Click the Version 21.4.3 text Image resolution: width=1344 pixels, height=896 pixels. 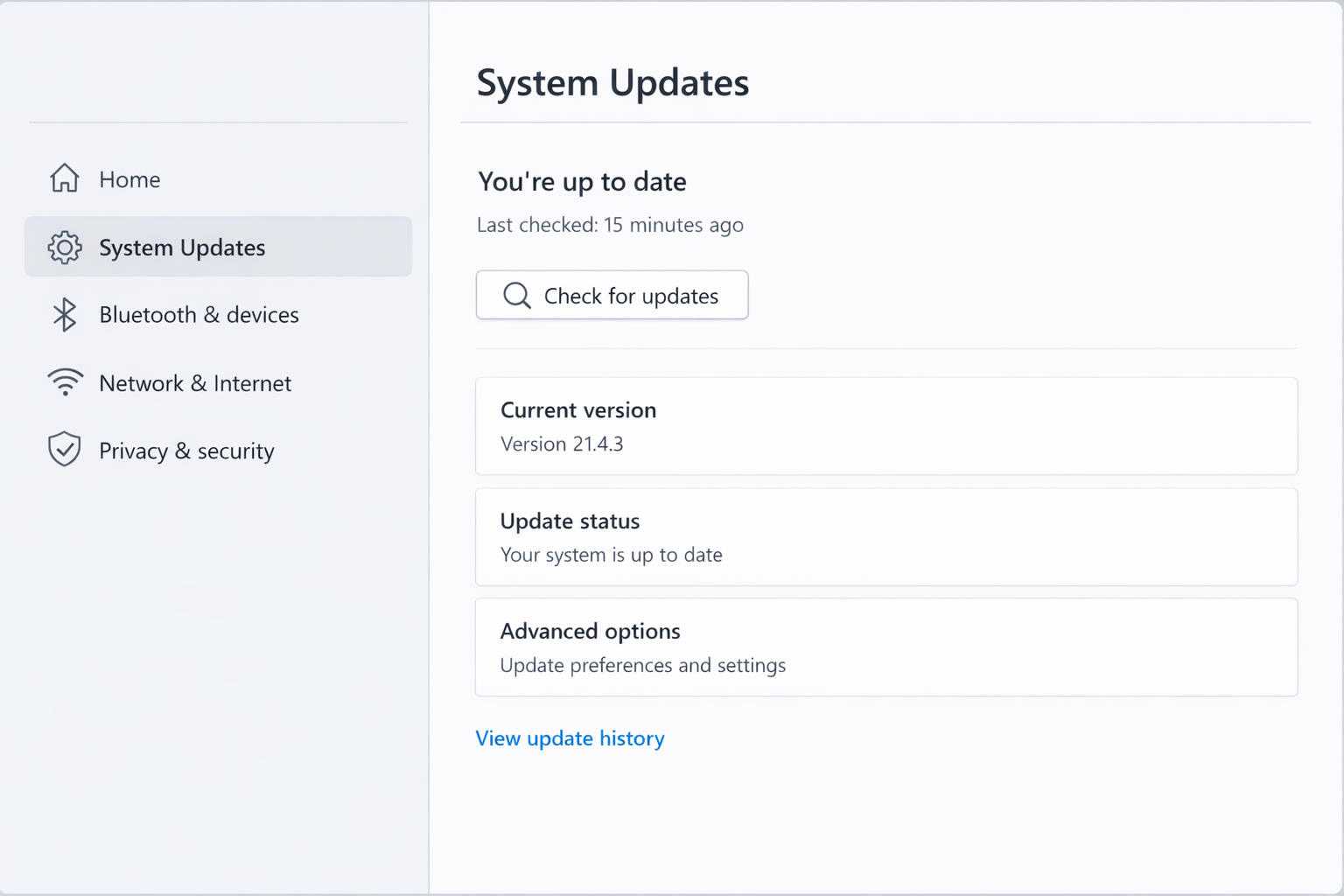point(562,444)
